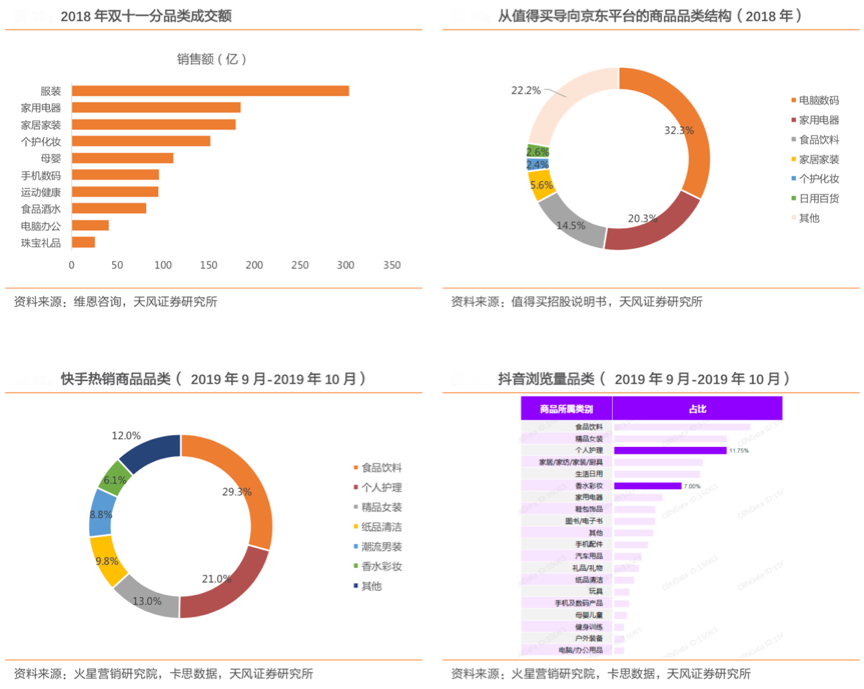This screenshot has height=689, width=864.
Task: Select the highlighted 香水彩妆 7.00% bar
Action: pyautogui.click(x=647, y=486)
